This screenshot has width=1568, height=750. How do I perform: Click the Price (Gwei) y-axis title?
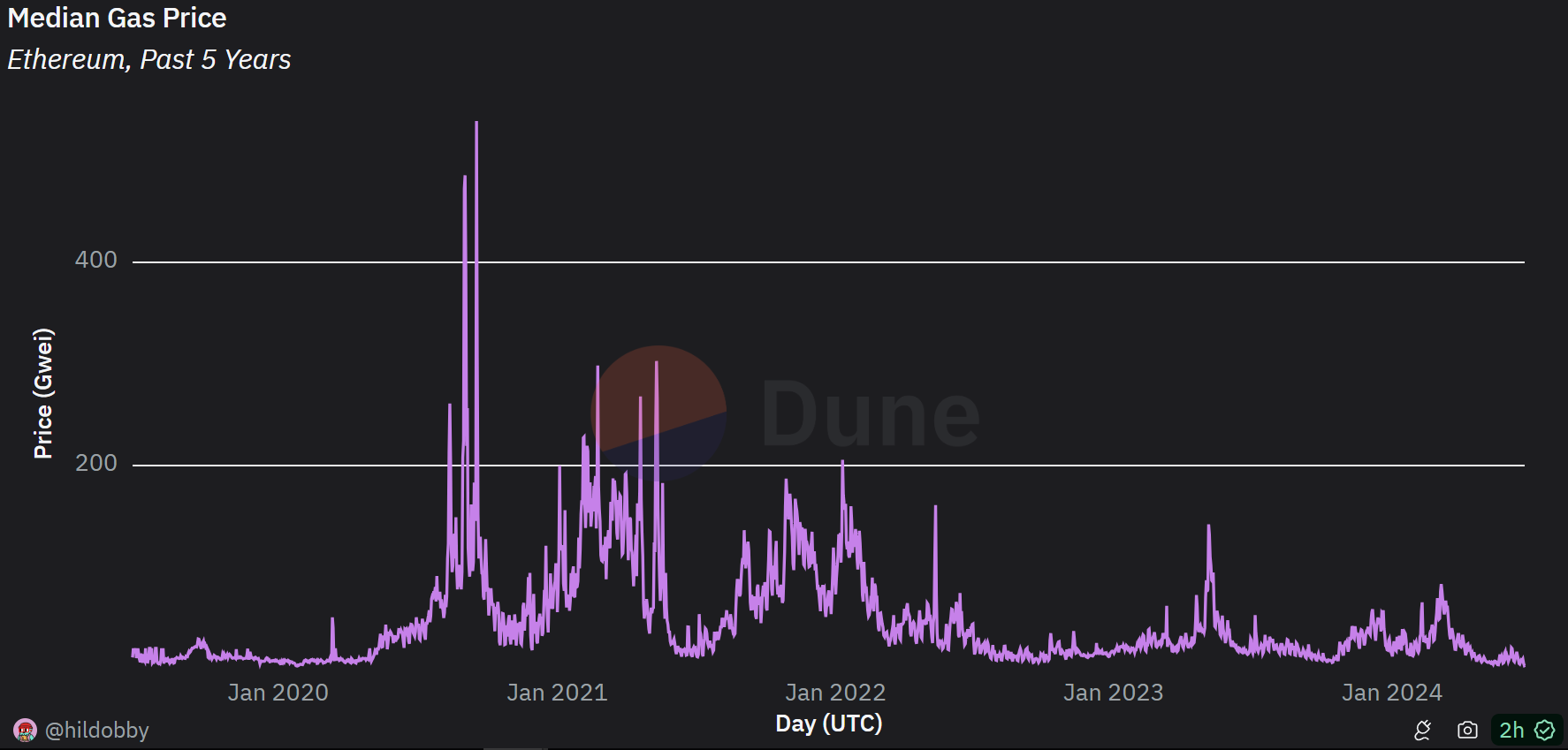click(43, 393)
